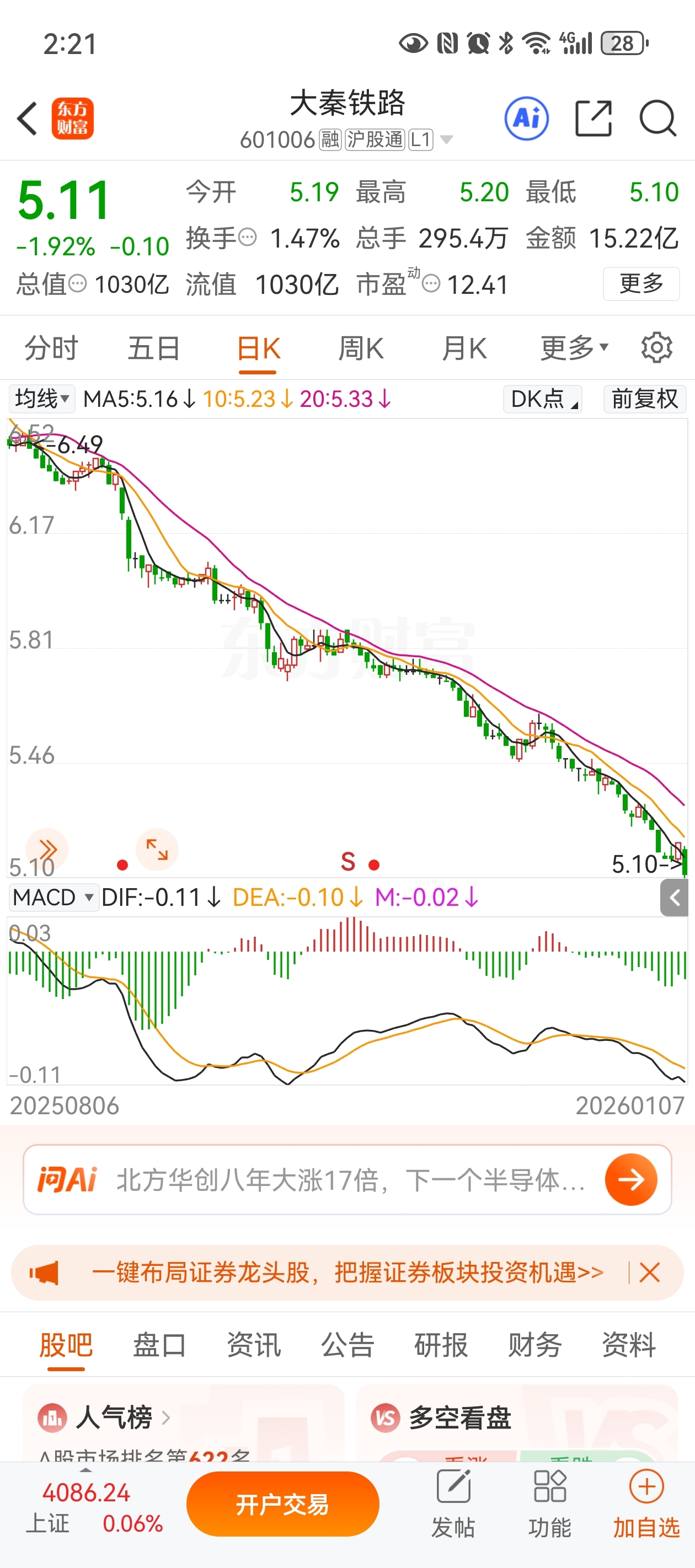695x1568 pixels.
Task: Tap the end date 20260107
Action: point(630,1106)
